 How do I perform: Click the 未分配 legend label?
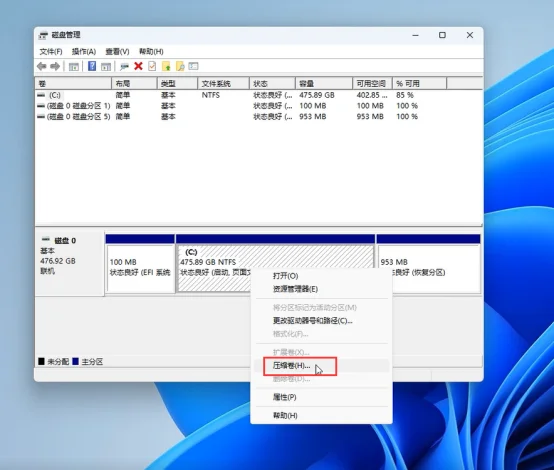[x=58, y=362]
